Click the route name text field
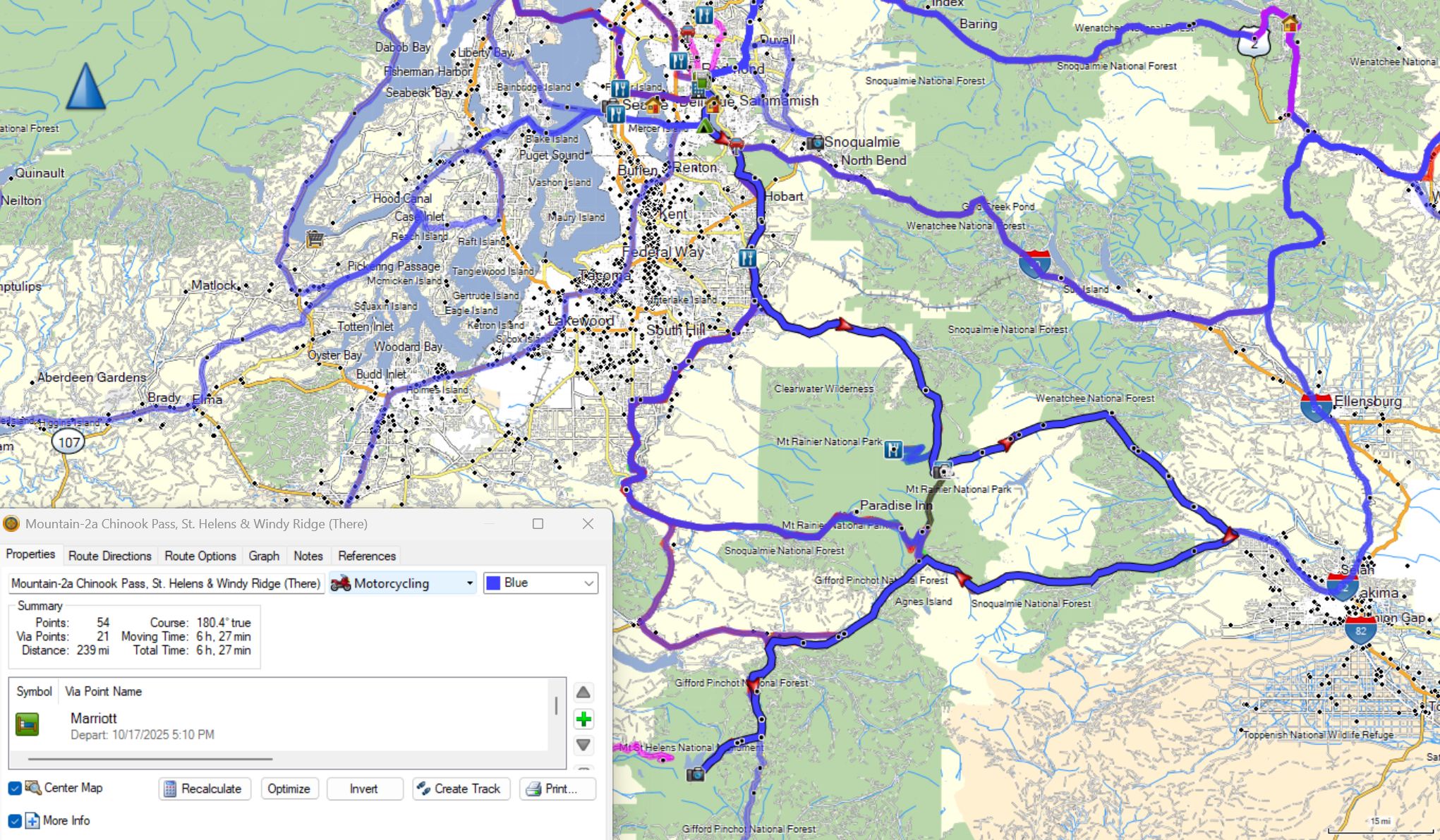 166,583
